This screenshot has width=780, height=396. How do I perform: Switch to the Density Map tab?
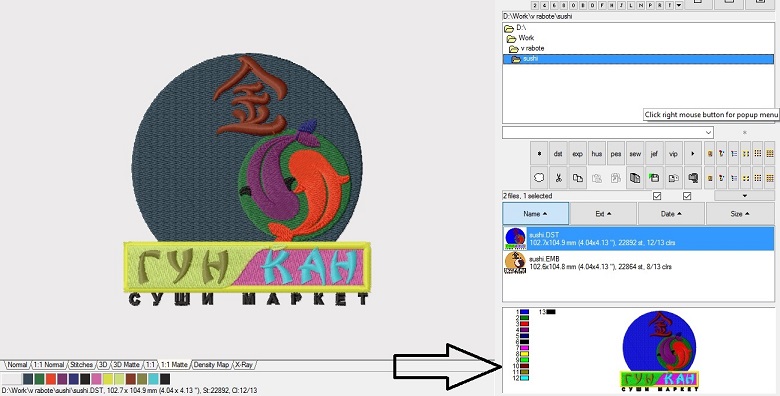pyautogui.click(x=211, y=365)
